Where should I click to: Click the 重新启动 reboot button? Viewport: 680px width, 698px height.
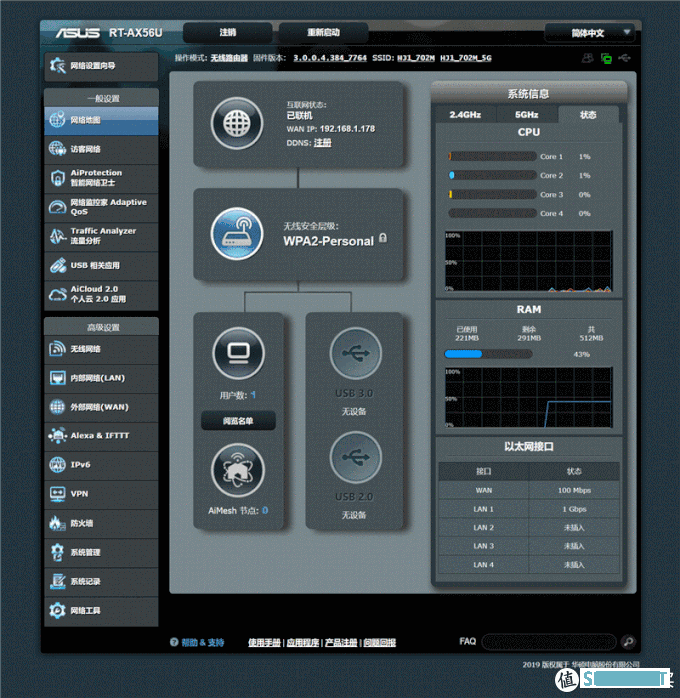tap(324, 32)
